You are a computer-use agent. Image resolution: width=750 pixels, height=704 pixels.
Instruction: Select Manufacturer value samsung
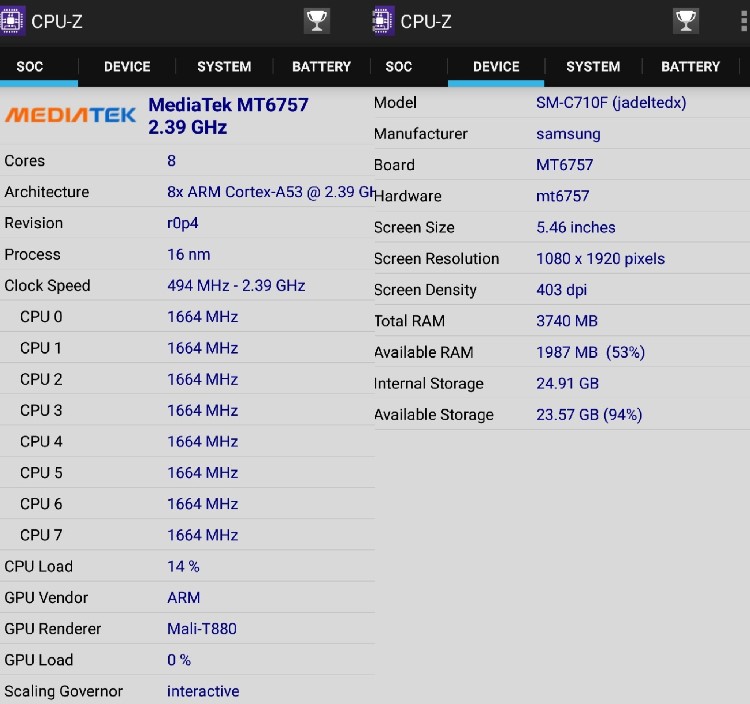(x=568, y=134)
